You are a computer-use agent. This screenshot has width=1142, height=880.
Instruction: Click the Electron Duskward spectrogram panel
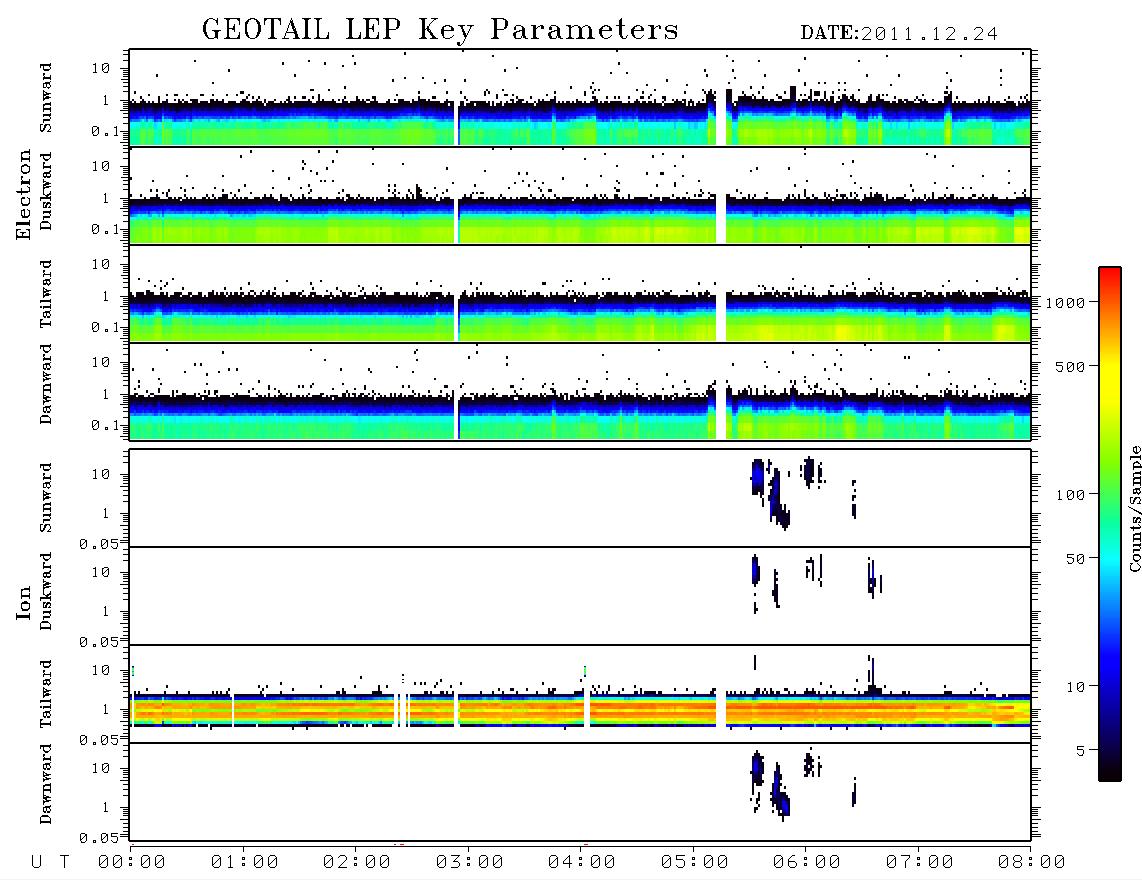[x=580, y=196]
